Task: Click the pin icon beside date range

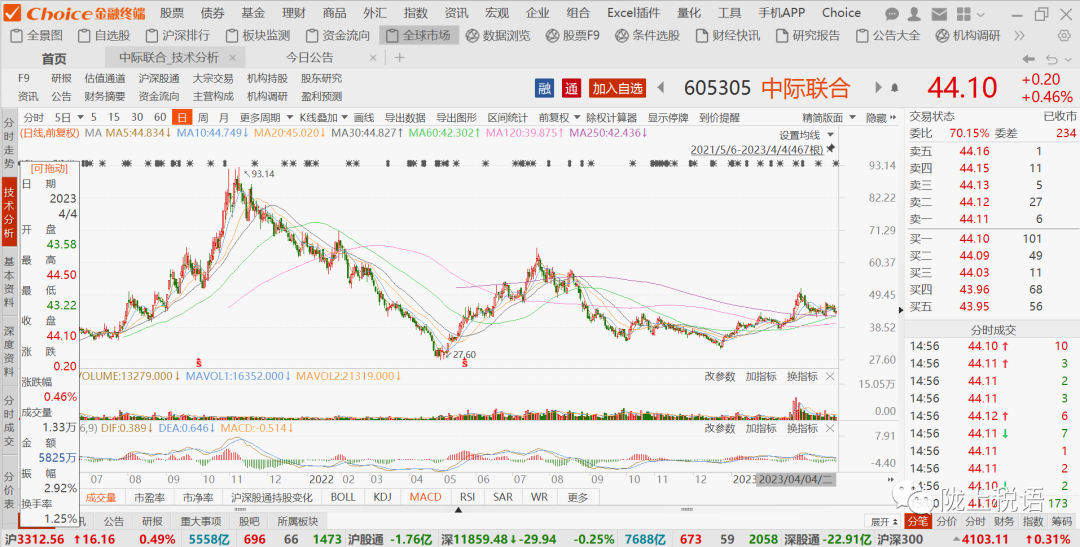Action: (831, 149)
